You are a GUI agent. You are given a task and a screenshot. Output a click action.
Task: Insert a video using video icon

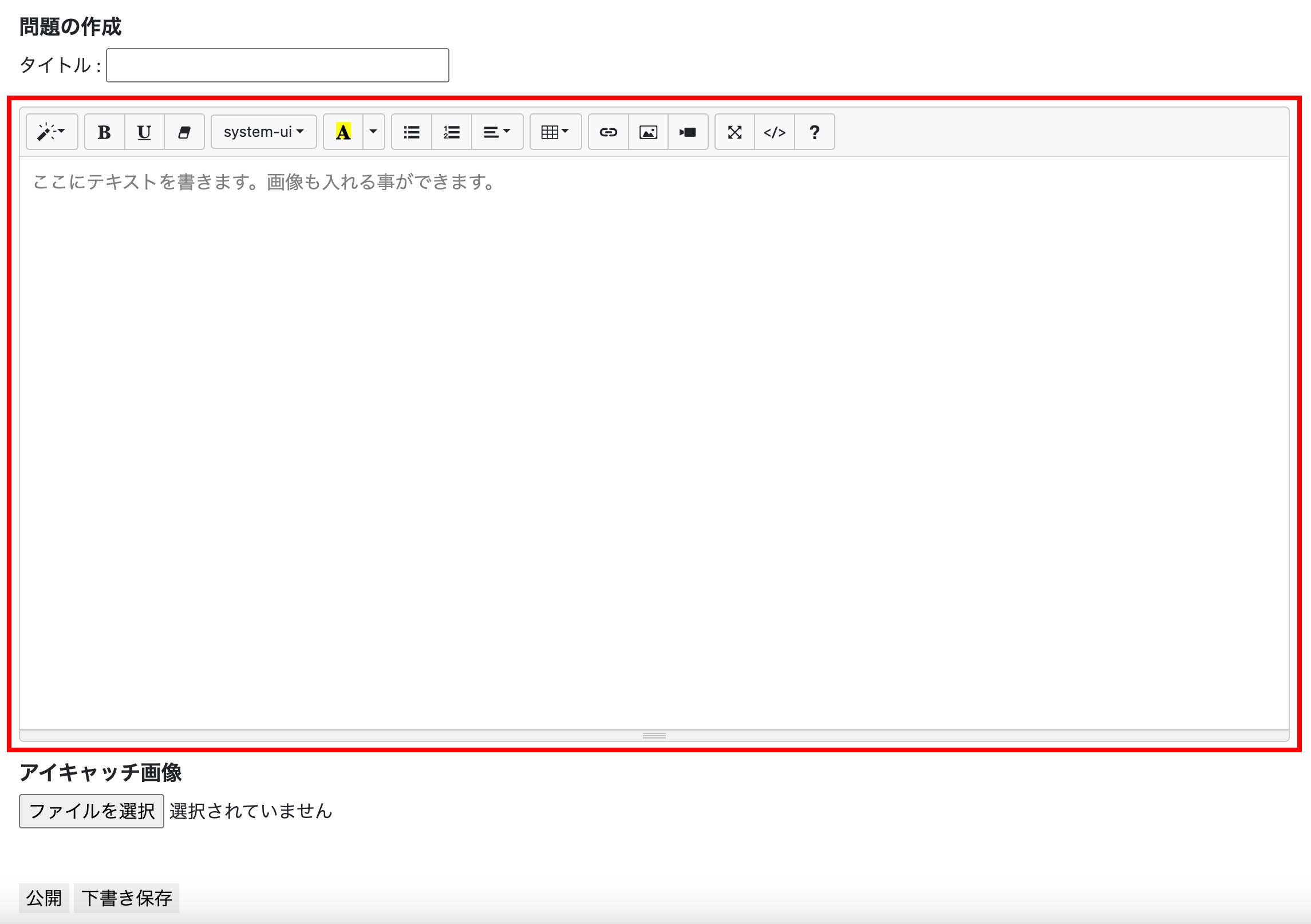(x=688, y=132)
